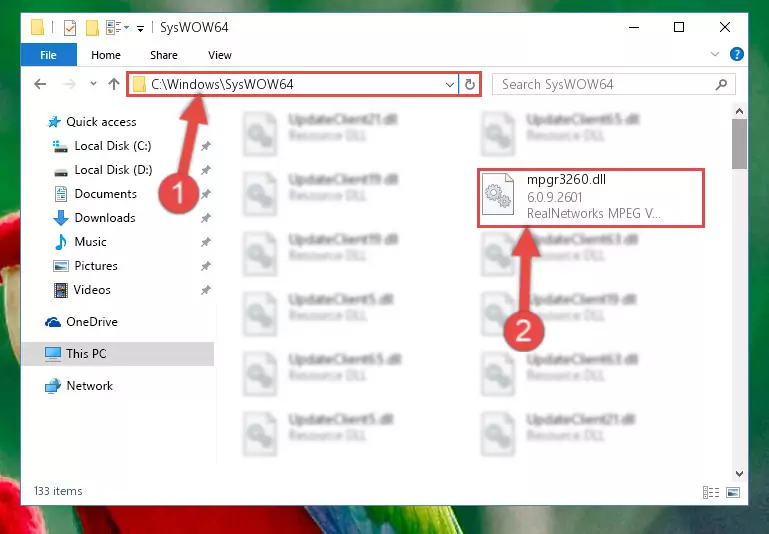
Task: Click the address bar path C:\Windows\SysWOW64
Action: tap(222, 84)
